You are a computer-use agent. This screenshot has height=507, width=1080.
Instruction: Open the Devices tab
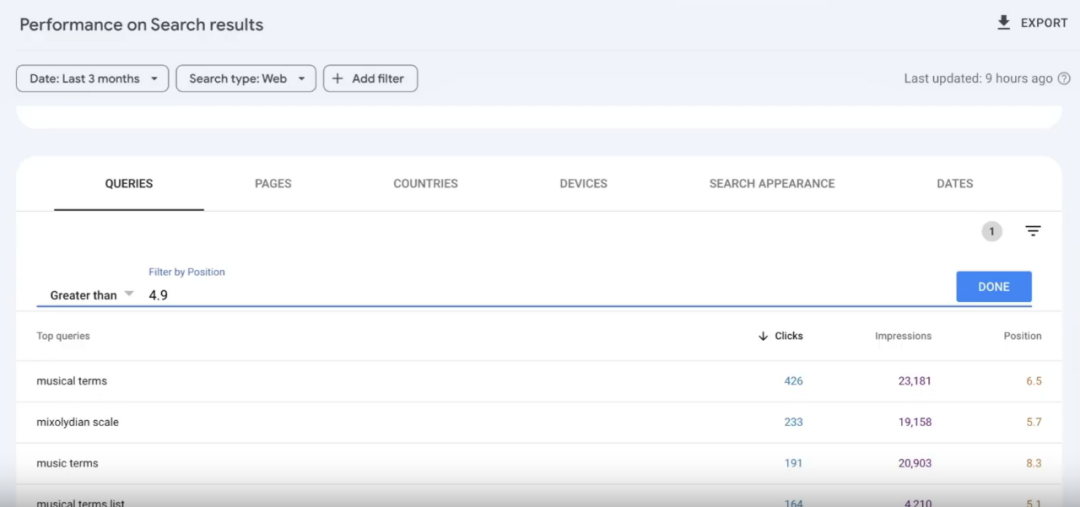tap(583, 184)
